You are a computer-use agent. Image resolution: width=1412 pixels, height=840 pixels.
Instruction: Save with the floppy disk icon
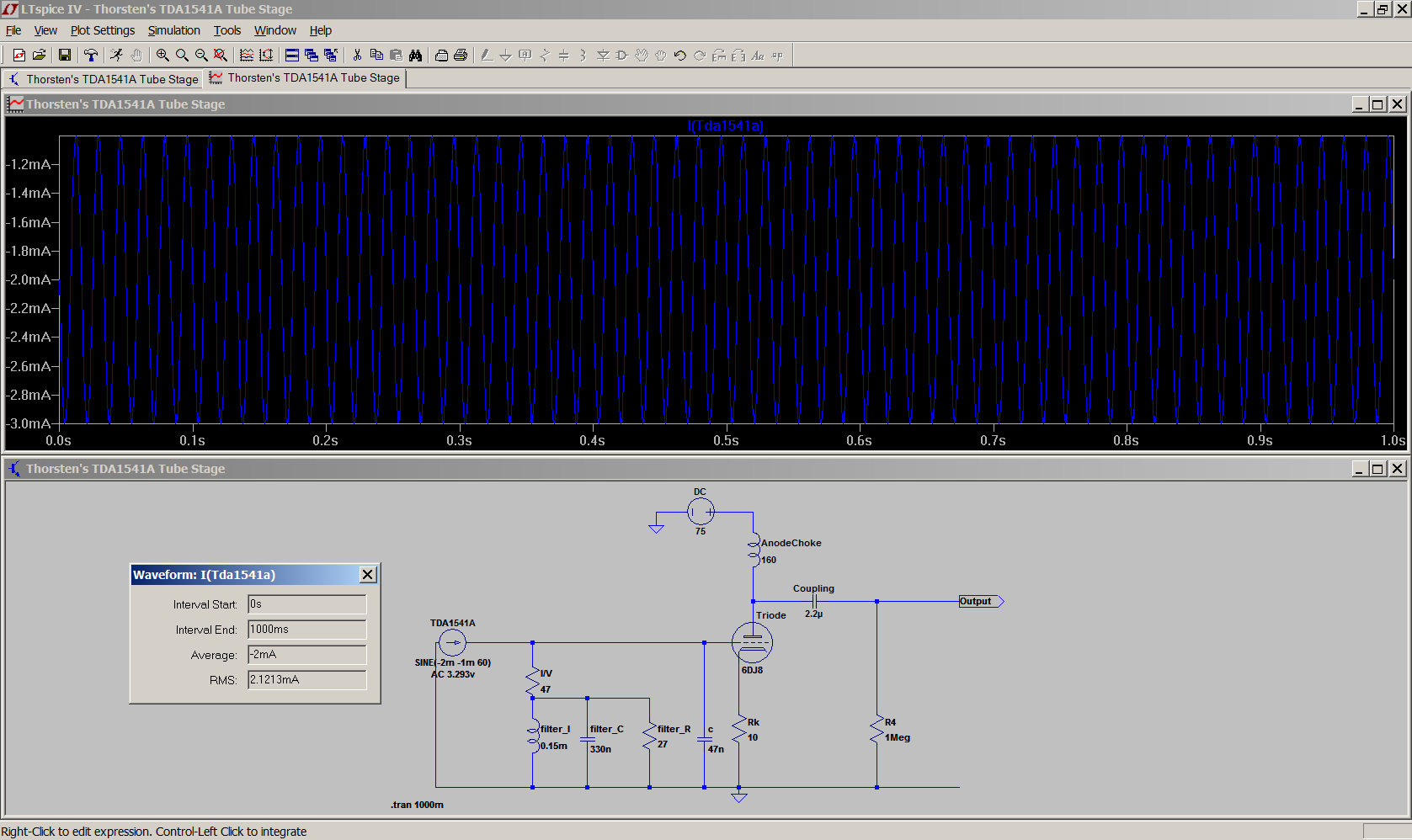[x=64, y=56]
